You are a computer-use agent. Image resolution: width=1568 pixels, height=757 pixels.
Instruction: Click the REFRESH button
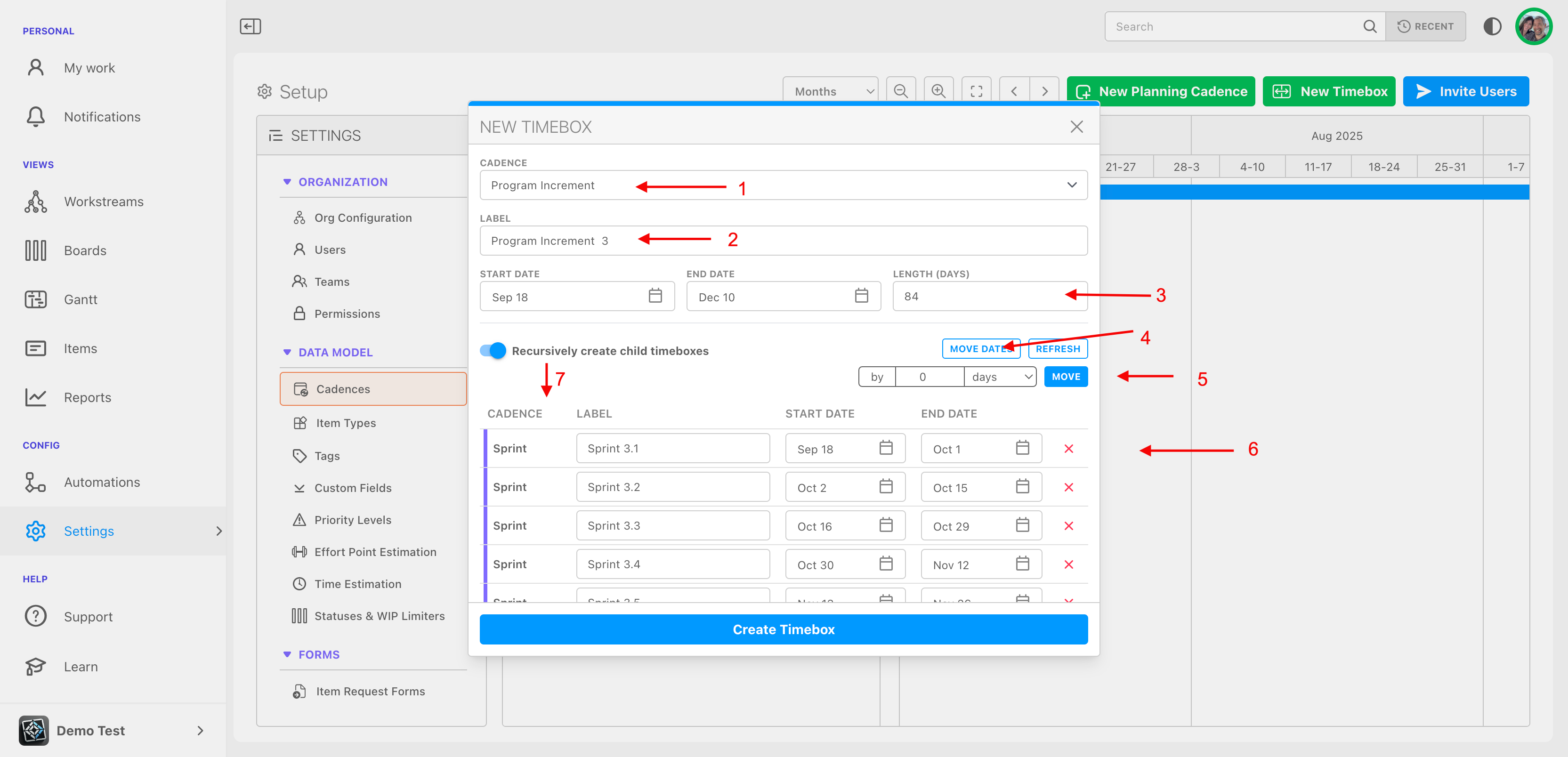1057,349
